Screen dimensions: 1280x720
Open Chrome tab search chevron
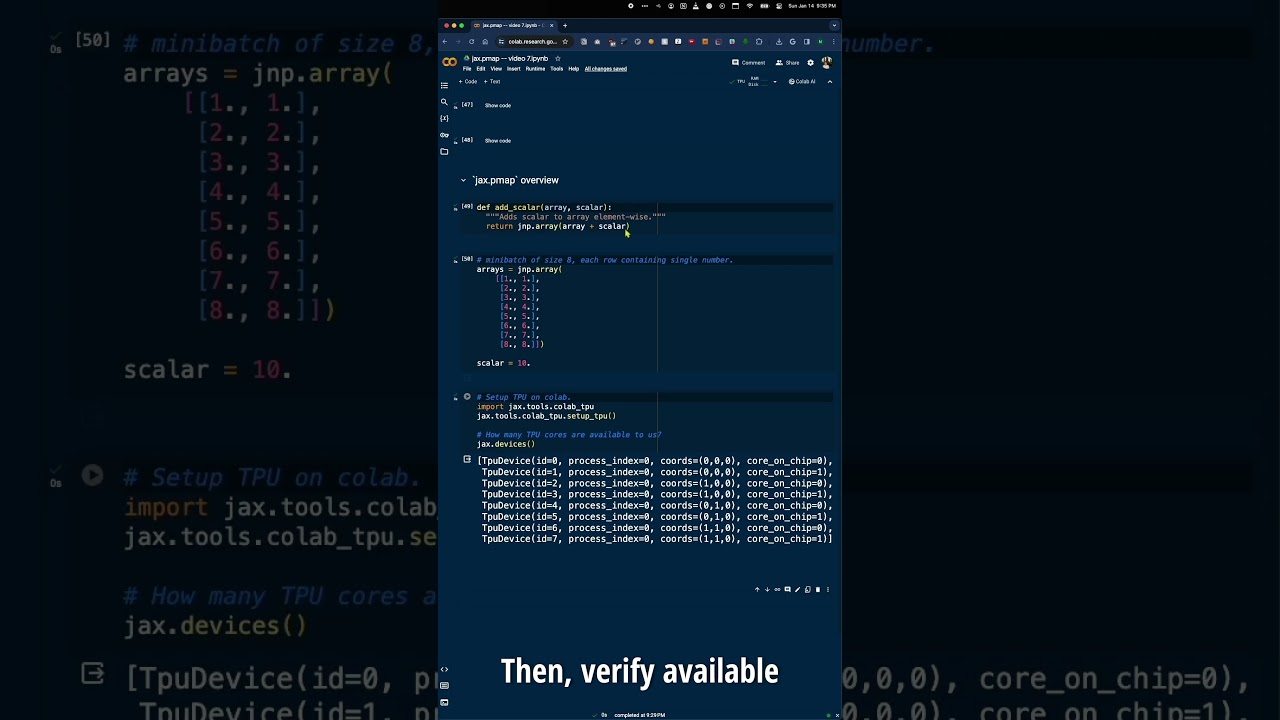834,25
